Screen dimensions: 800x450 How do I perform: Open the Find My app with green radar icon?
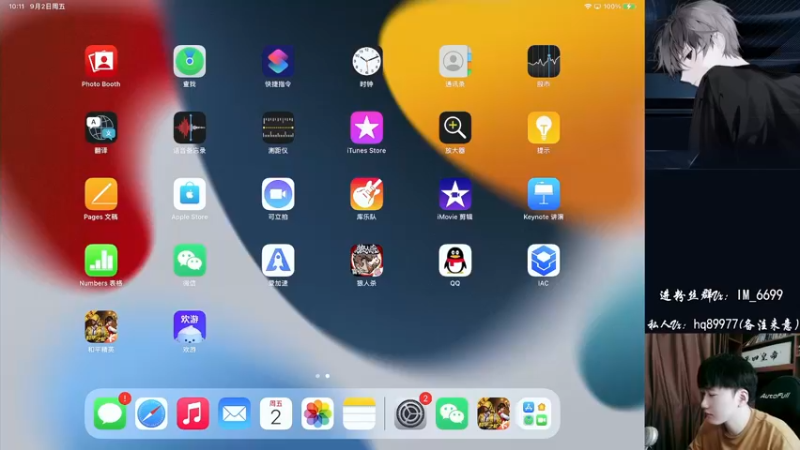(189, 61)
